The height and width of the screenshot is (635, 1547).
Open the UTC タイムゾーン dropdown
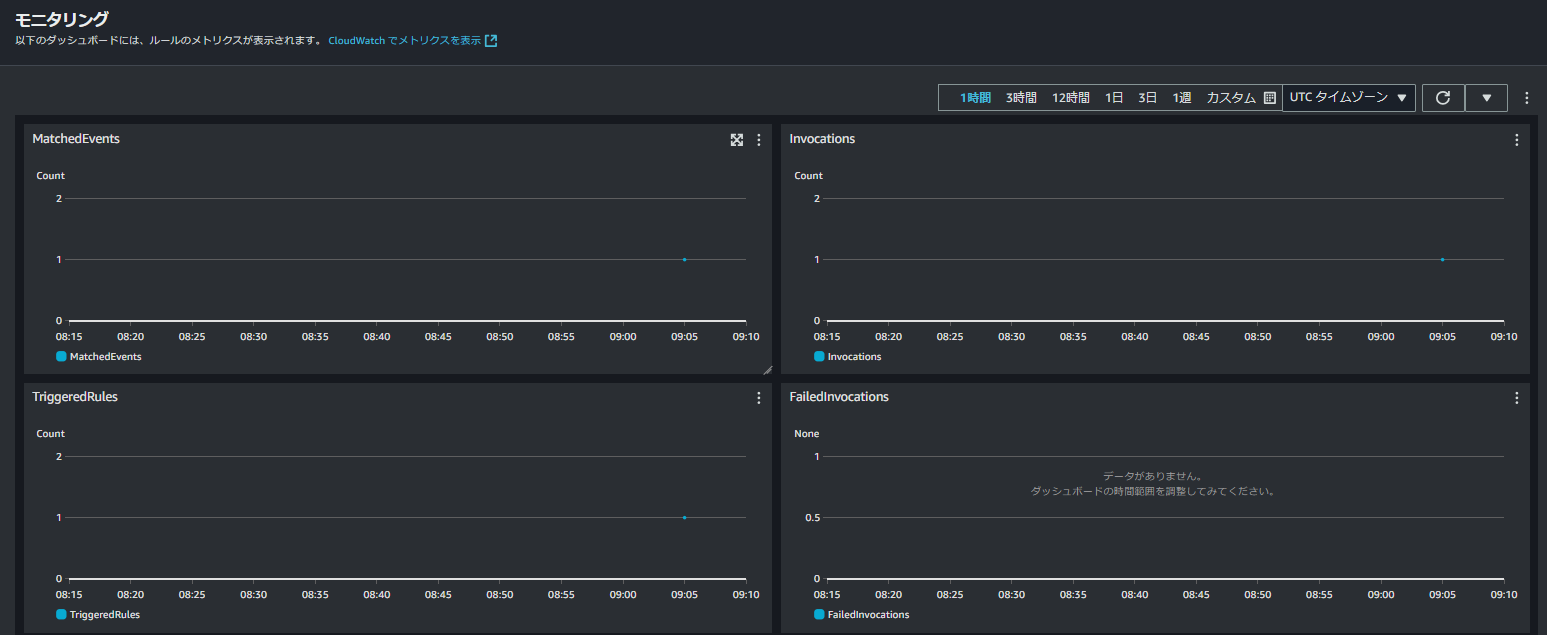tap(1349, 97)
